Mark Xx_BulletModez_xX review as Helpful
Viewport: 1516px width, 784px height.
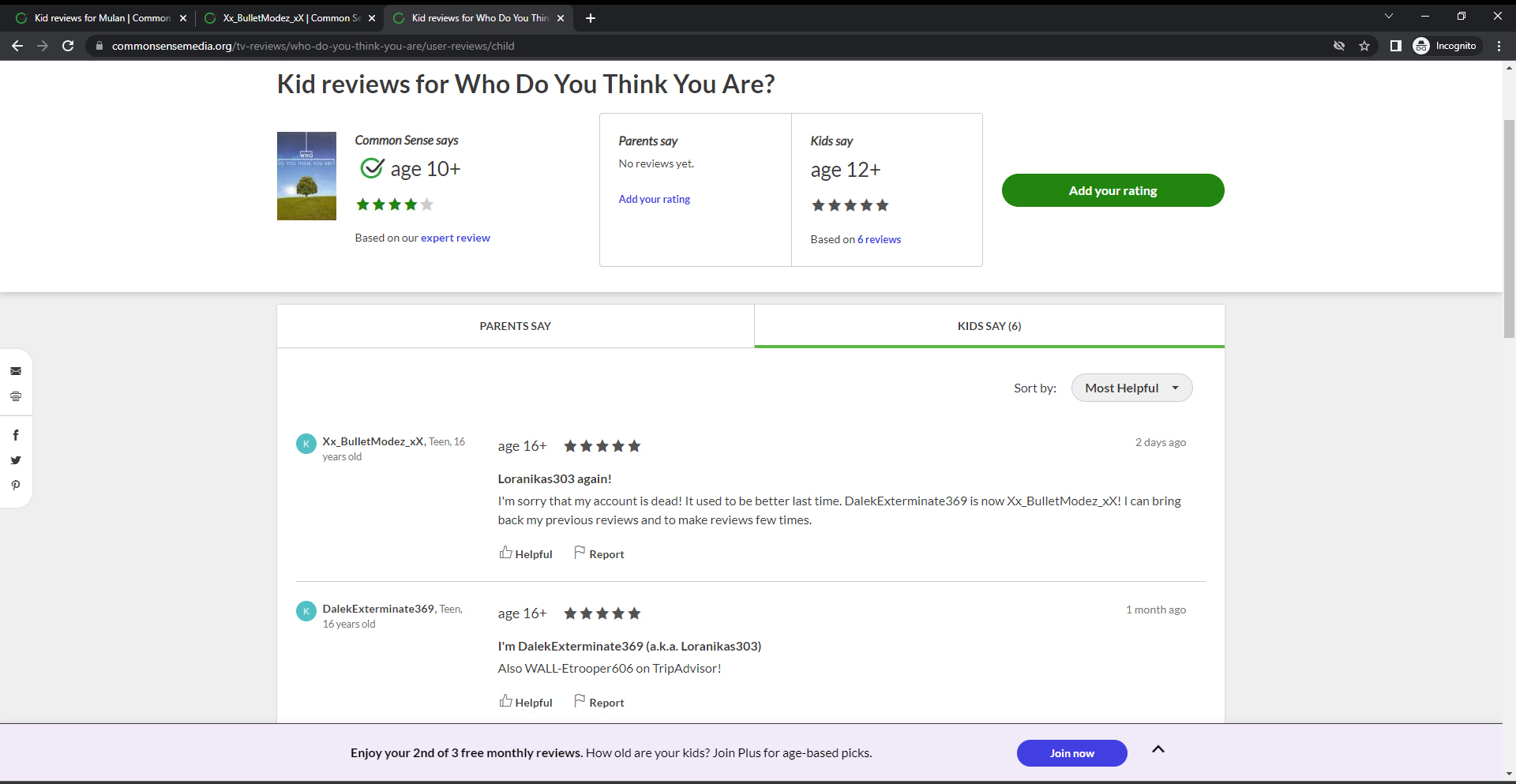(526, 553)
